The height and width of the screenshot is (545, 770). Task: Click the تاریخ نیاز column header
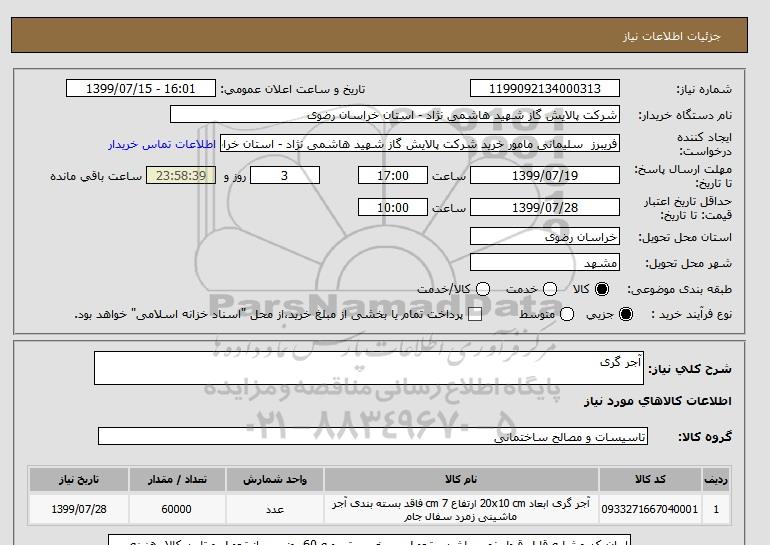[x=79, y=480]
